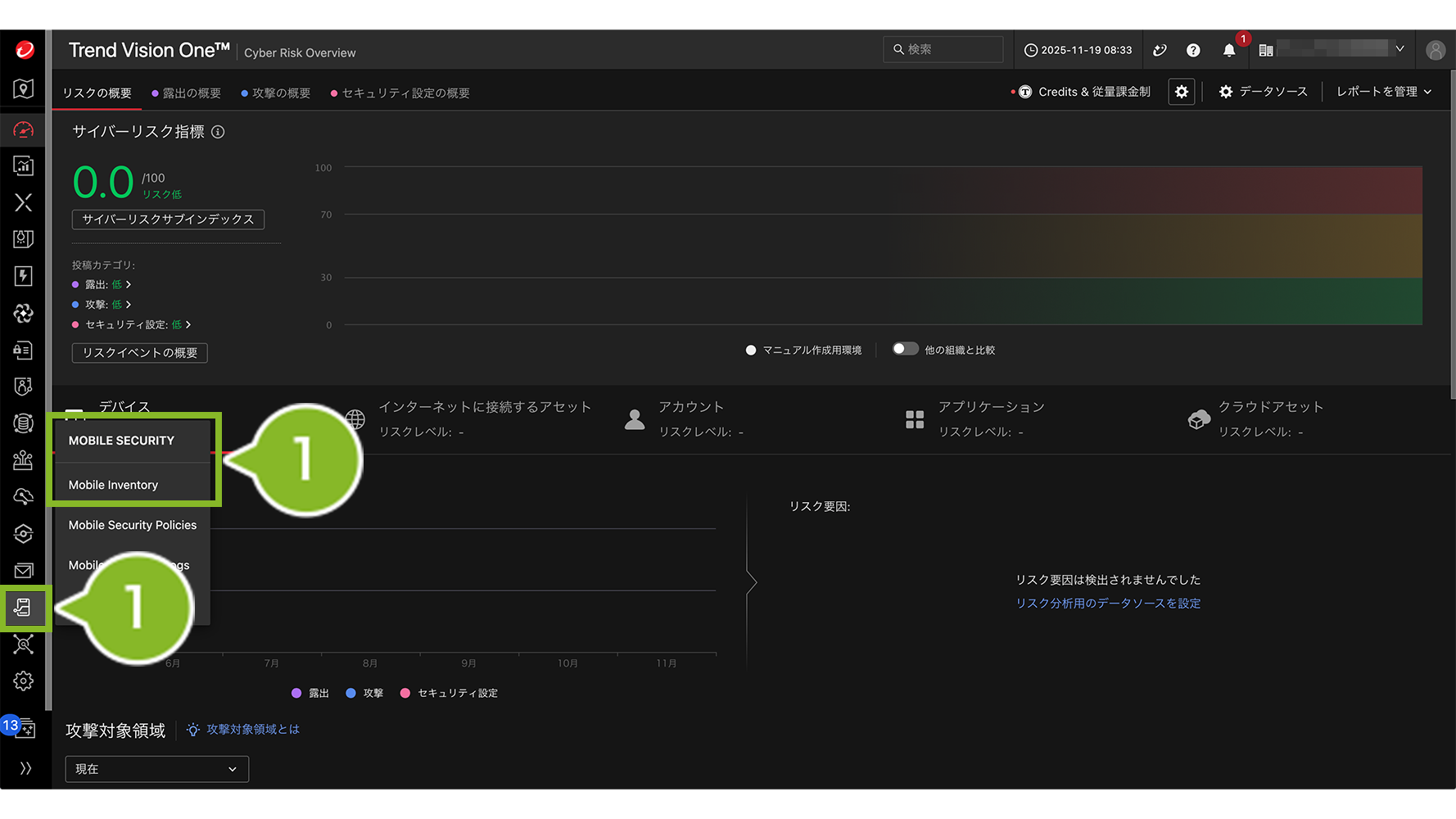Click the settings gear button beside Credits
This screenshot has height=819, width=1456.
[x=1181, y=92]
